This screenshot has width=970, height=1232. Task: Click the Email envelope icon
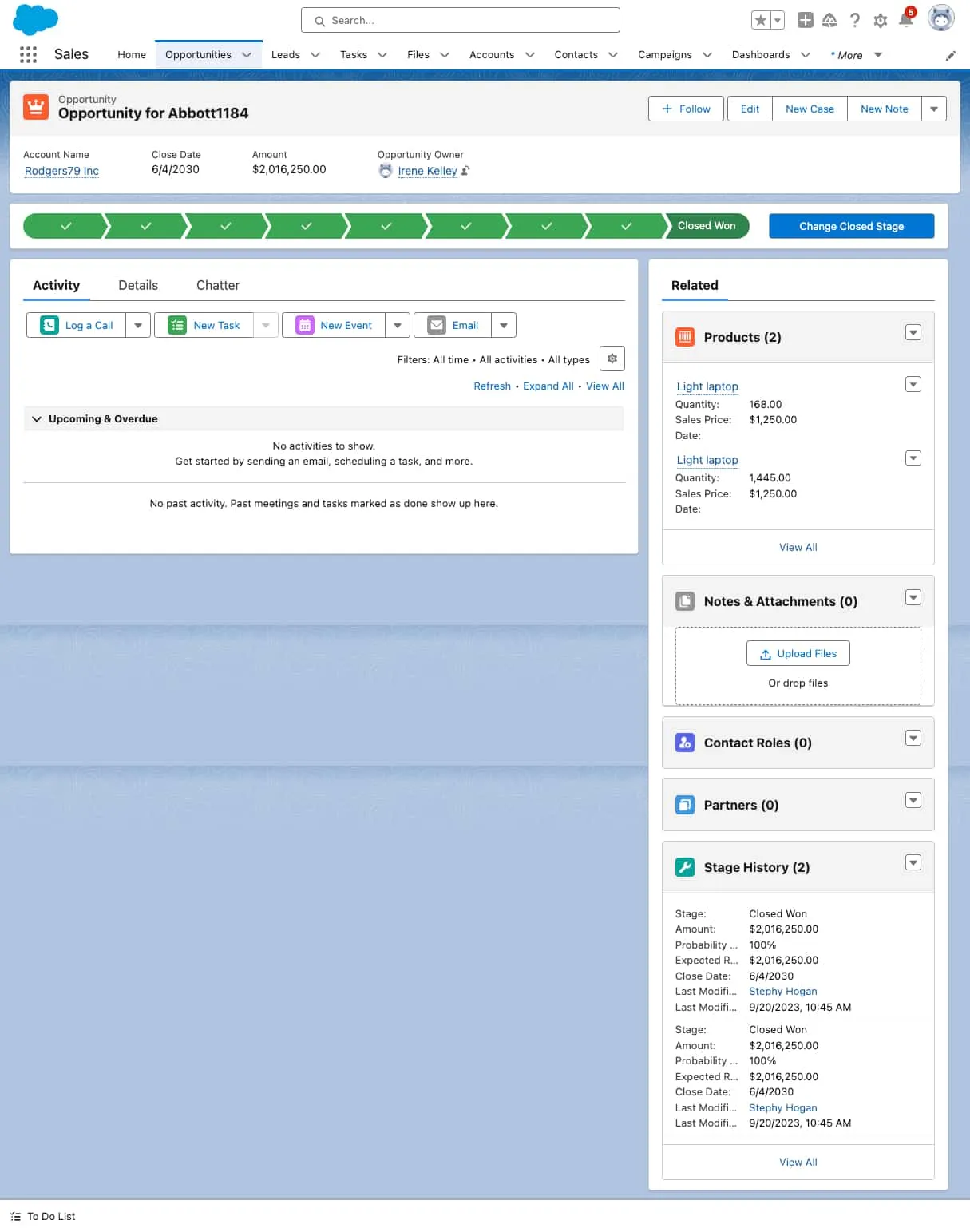[x=437, y=325]
